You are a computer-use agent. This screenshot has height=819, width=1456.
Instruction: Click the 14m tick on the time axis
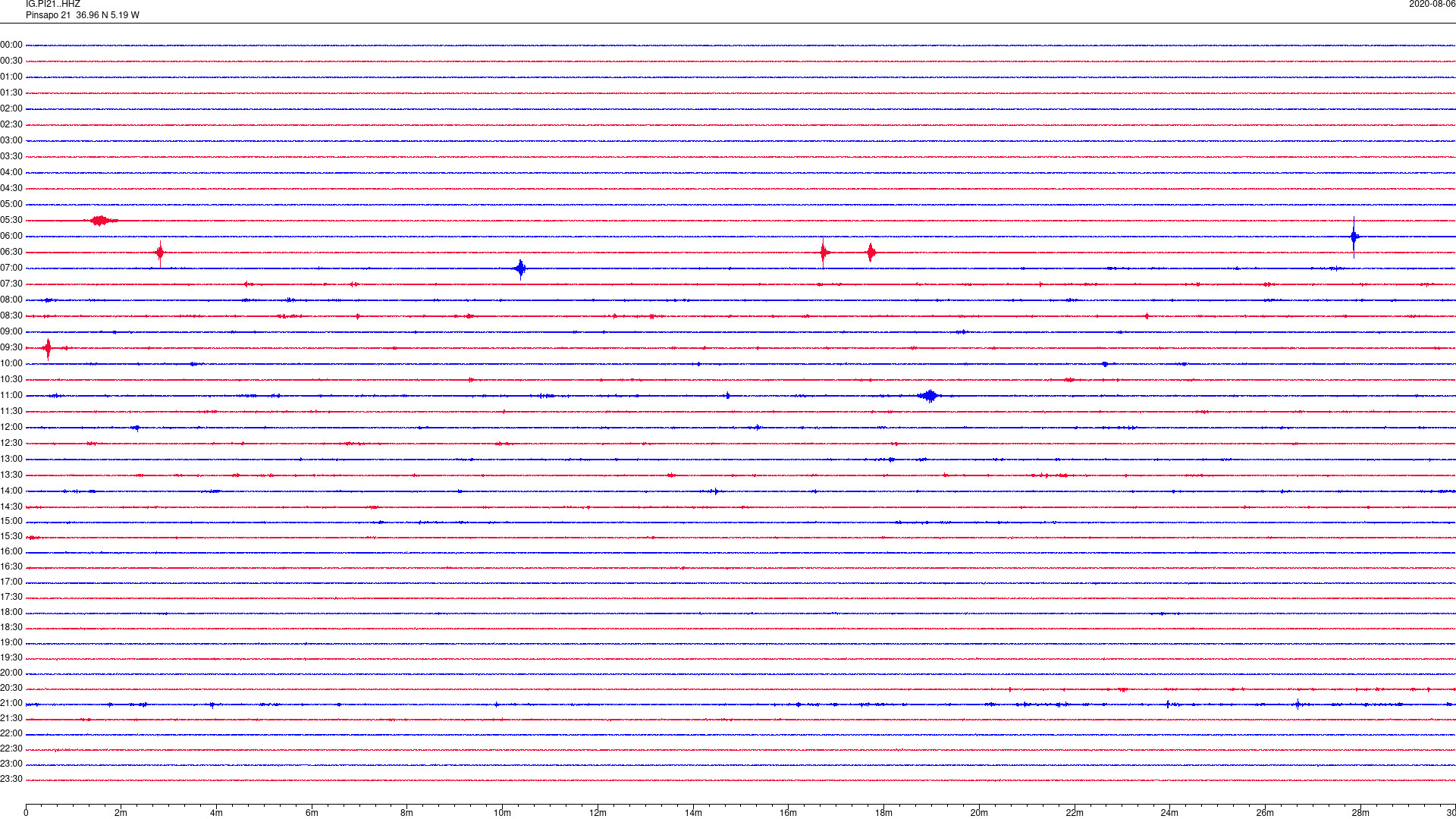coord(693,813)
